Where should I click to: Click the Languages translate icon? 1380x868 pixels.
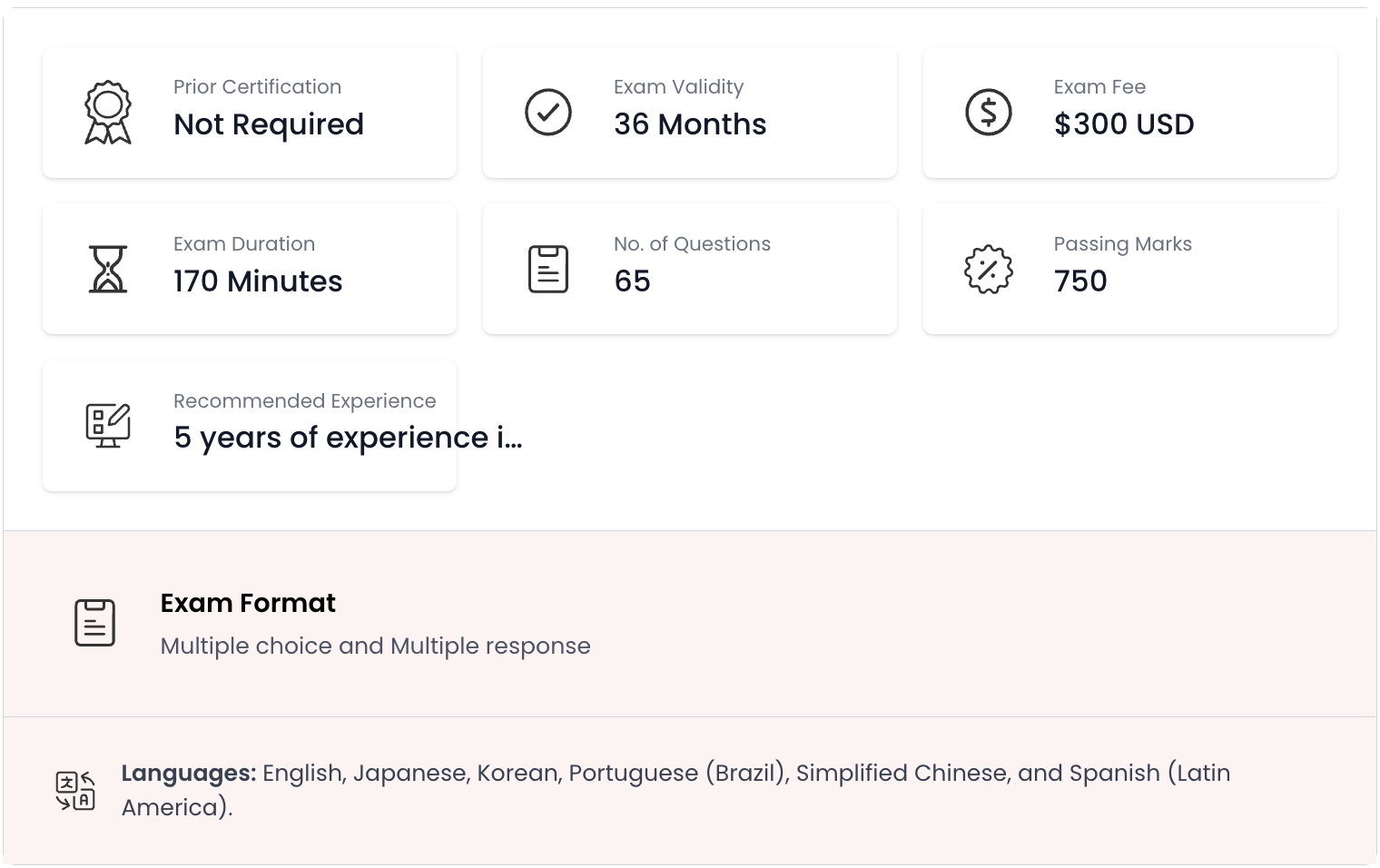point(75,790)
